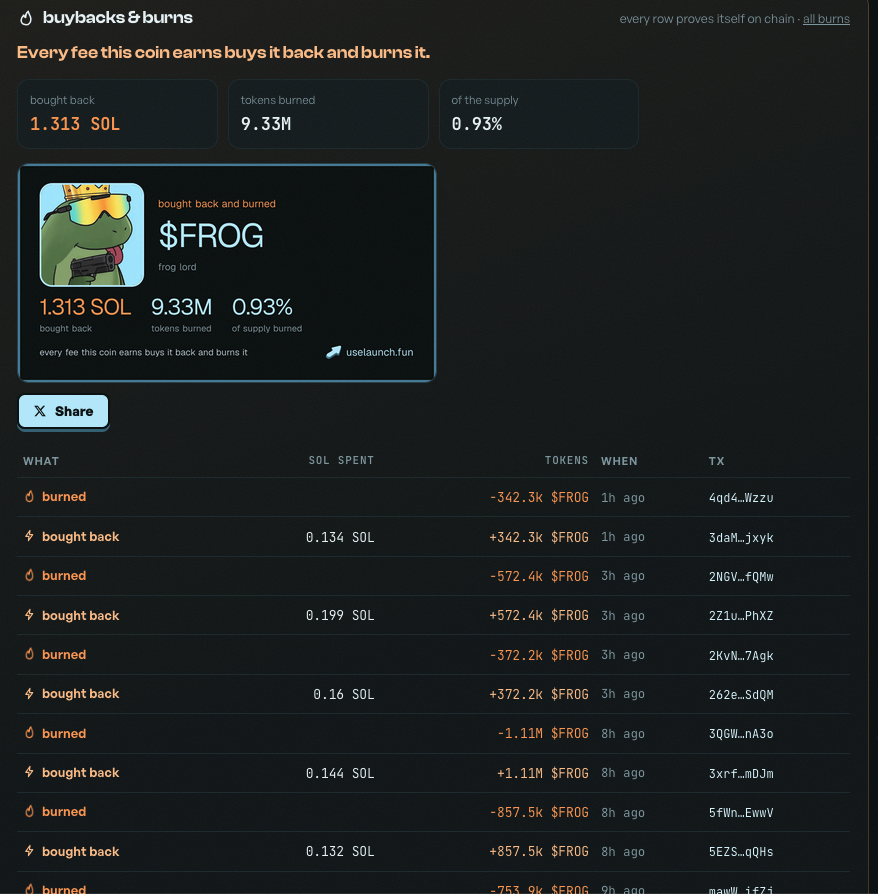Click the +857.5k $FROG token amount
878x894 pixels.
tap(539, 851)
